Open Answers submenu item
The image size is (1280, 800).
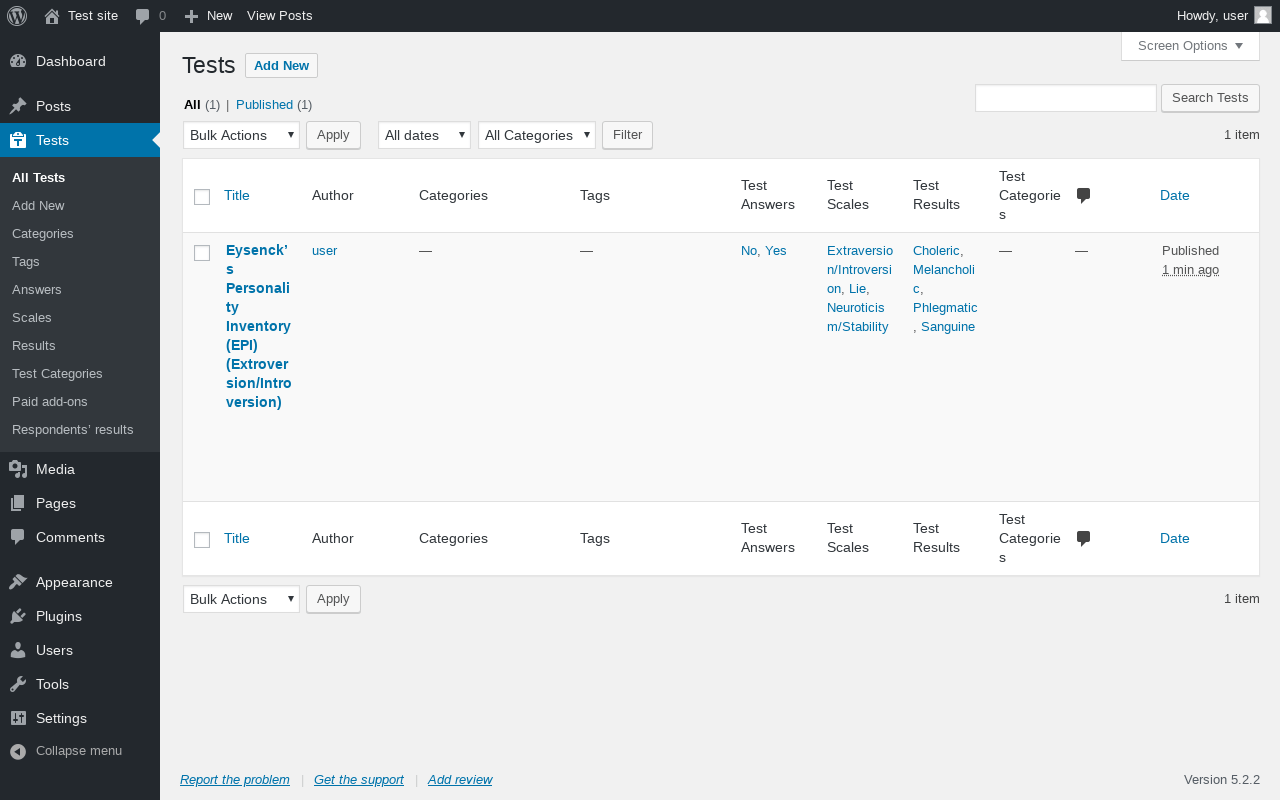pos(37,289)
